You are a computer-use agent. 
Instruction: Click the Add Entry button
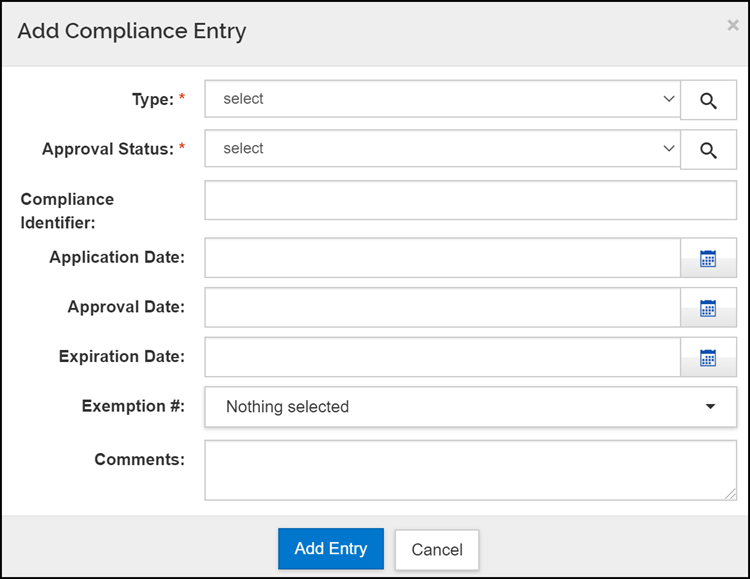point(331,548)
